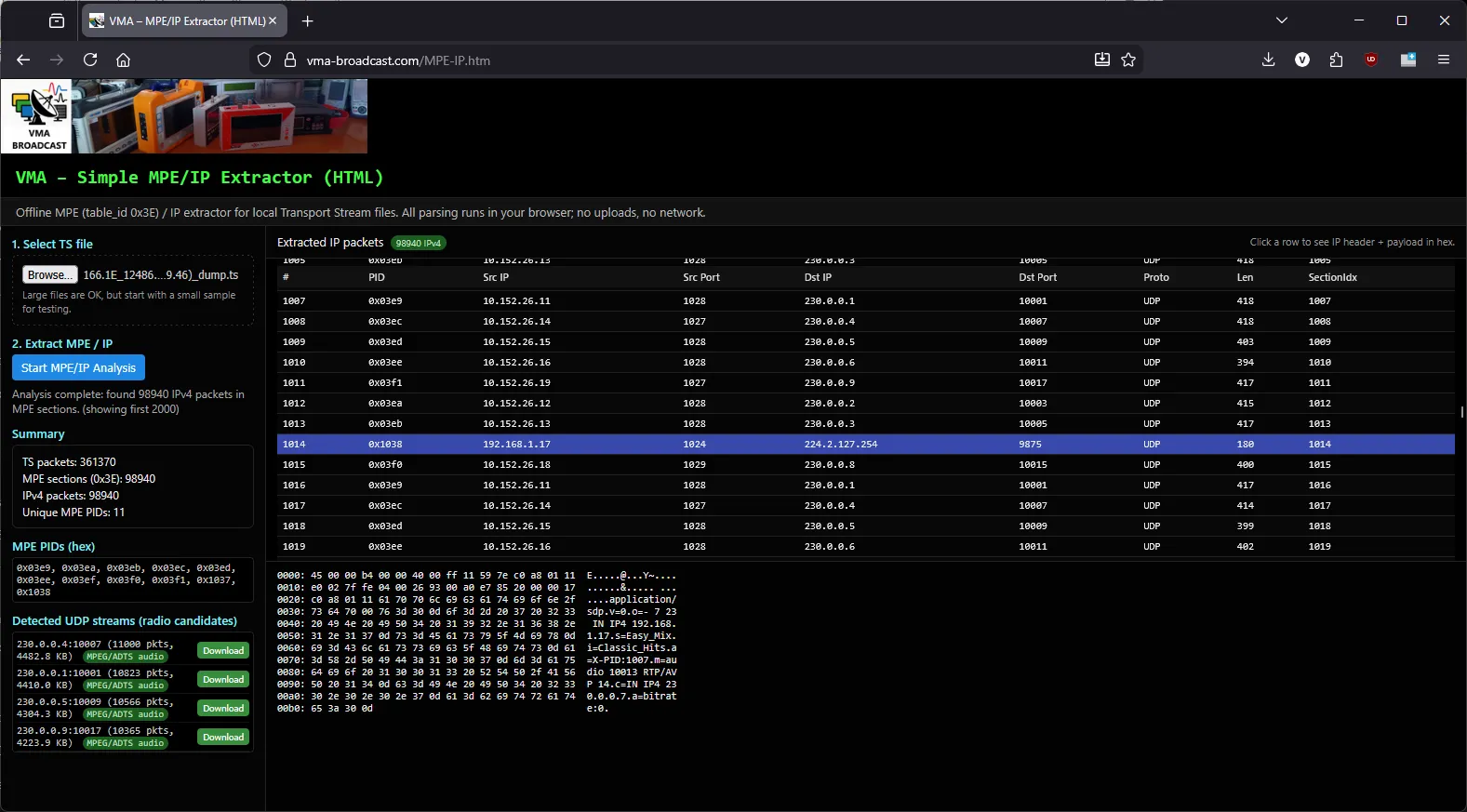Viewport: 1467px width, 812px height.
Task: Open a new tab with plus button
Action: pos(308,20)
